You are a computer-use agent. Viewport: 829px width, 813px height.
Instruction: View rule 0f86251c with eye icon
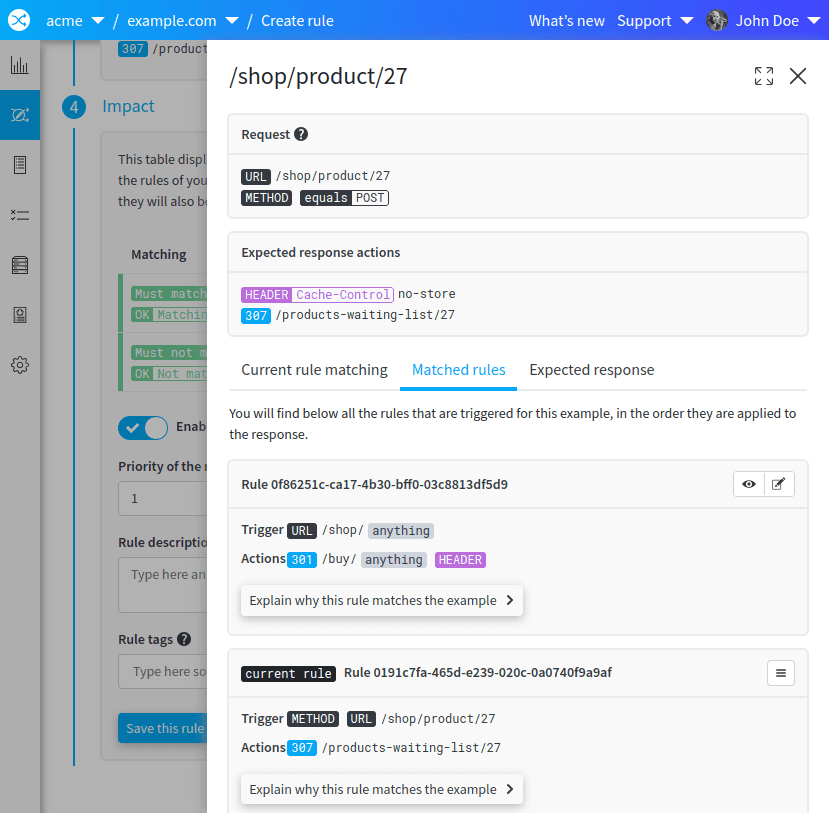[x=749, y=484]
